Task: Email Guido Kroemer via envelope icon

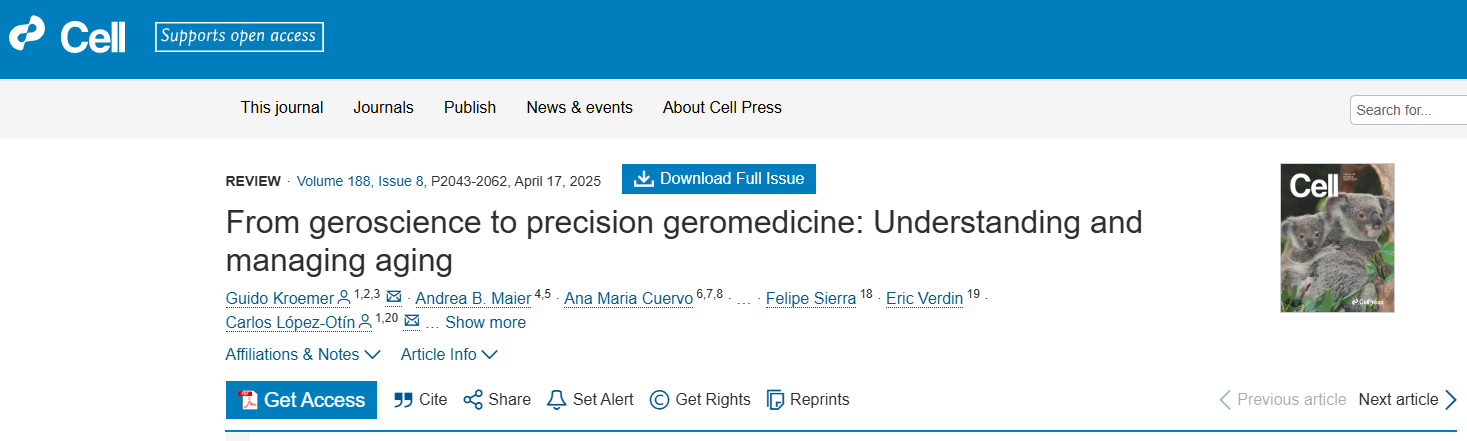Action: (x=394, y=297)
